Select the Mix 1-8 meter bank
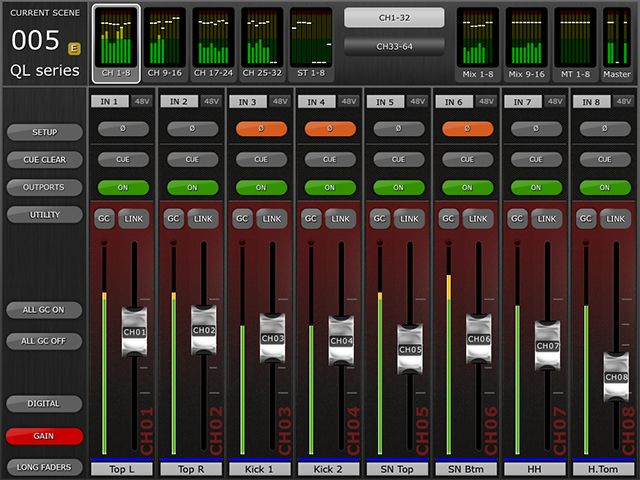This screenshot has height=480, width=640. pos(478,44)
